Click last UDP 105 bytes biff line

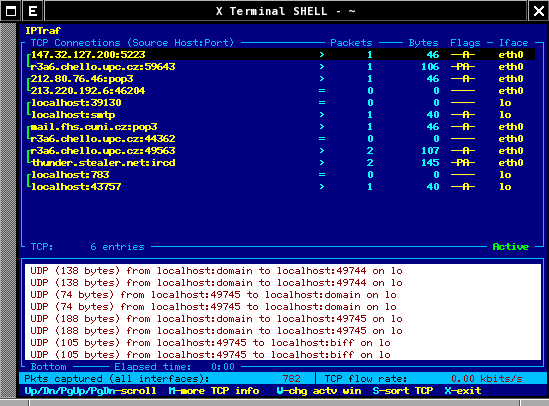[x=210, y=355]
